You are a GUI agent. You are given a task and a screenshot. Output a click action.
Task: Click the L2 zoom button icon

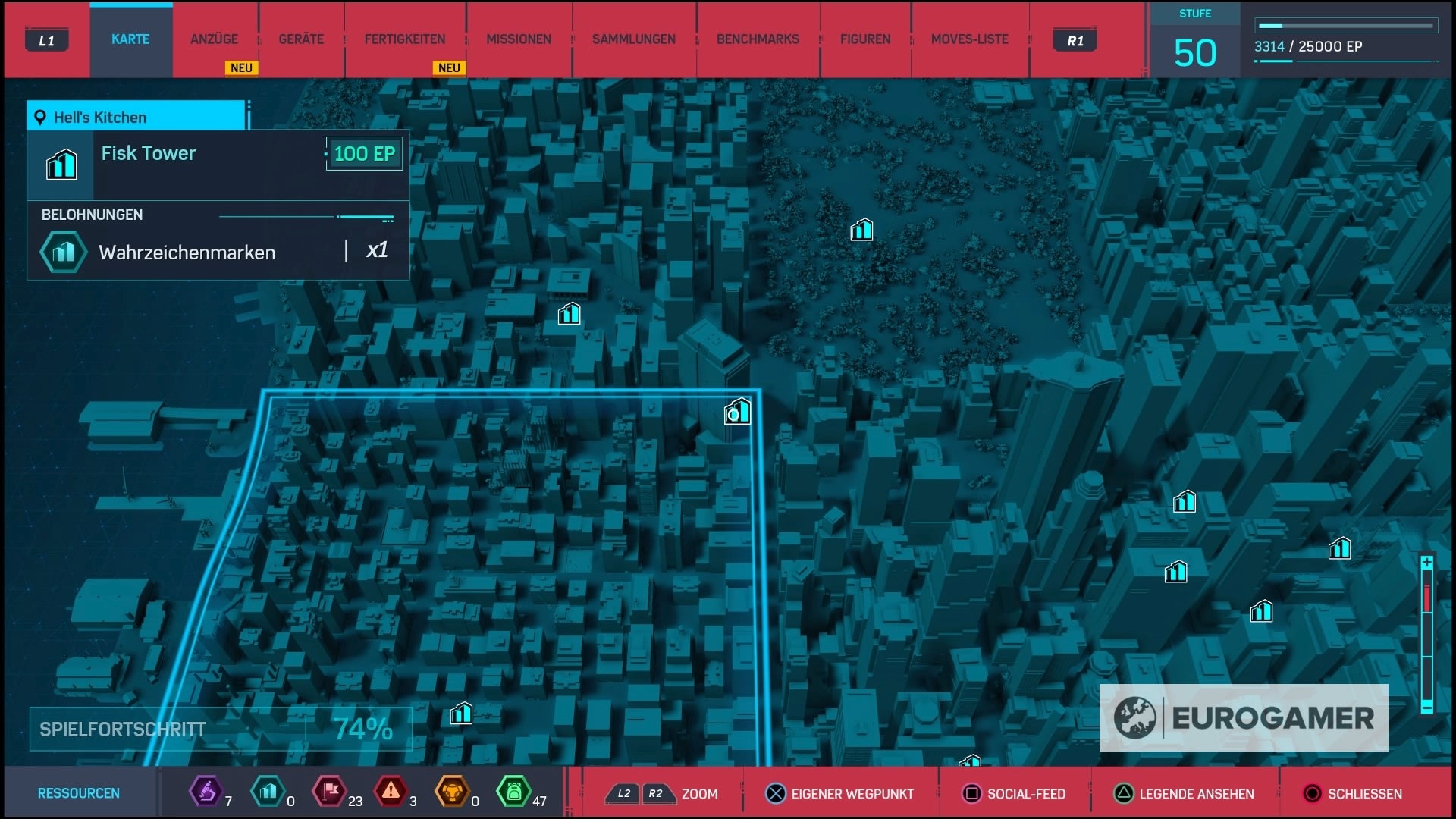tap(623, 793)
